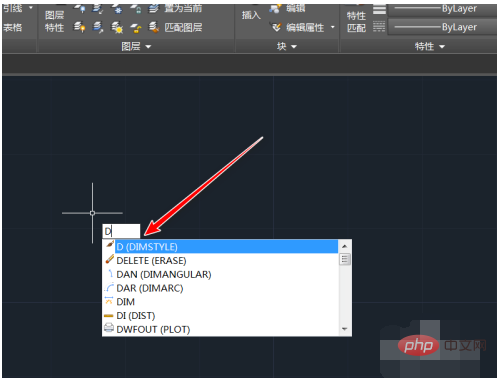Expand the 块 panel title
Viewport: 497px width, 378px height.
point(286,46)
